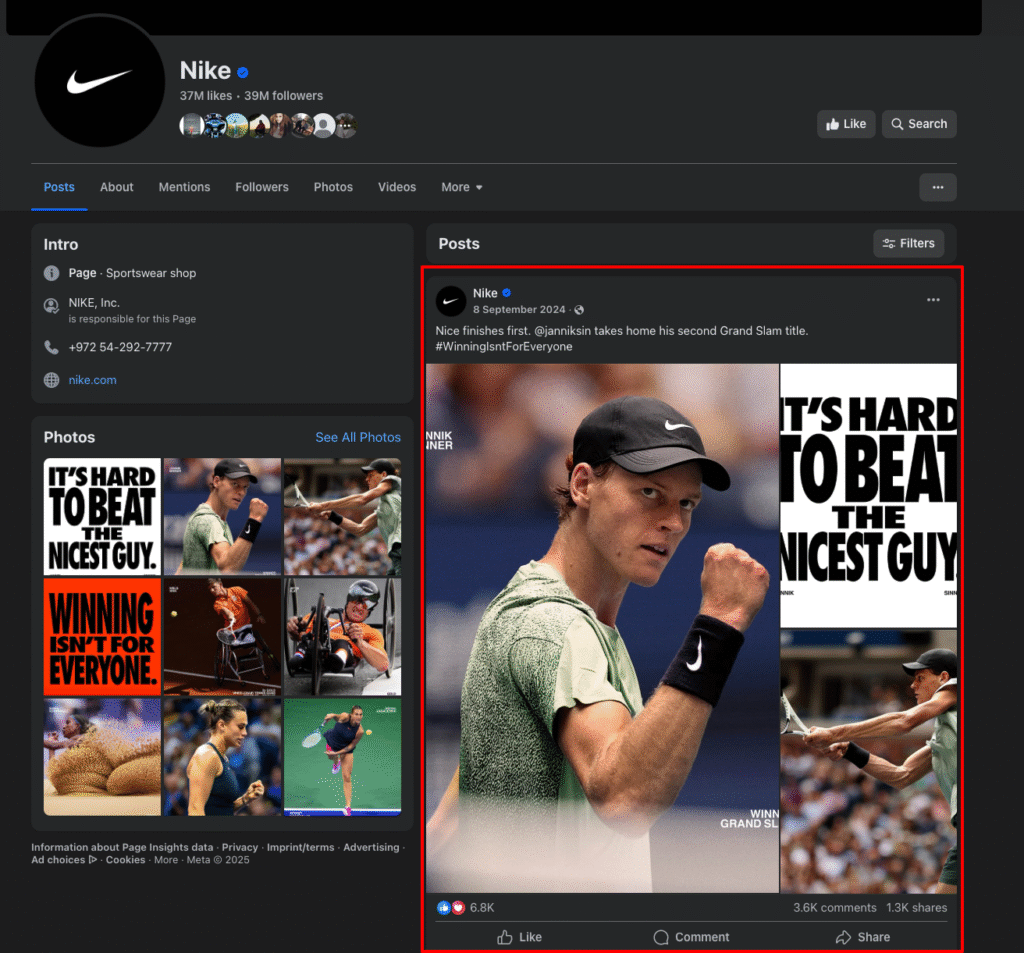1024x953 pixels.
Task: Click the person icon beside NIKE, Inc.
Action: [x=51, y=306]
